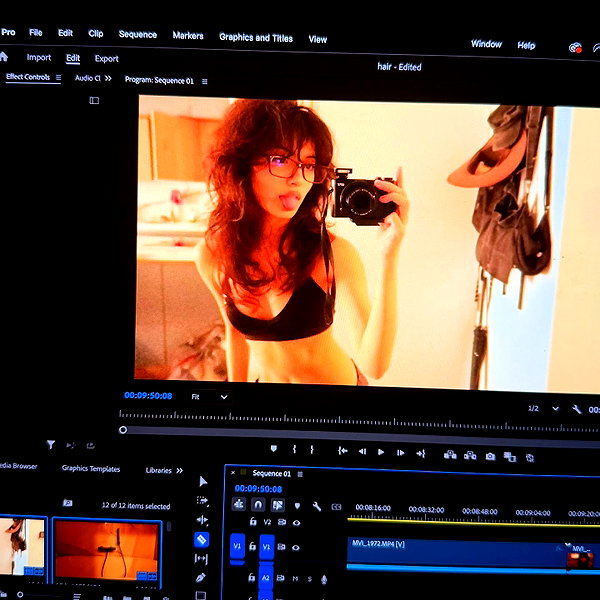This screenshot has height=600, width=600.
Task: Select the Track Select Forward tool
Action: [x=202, y=501]
